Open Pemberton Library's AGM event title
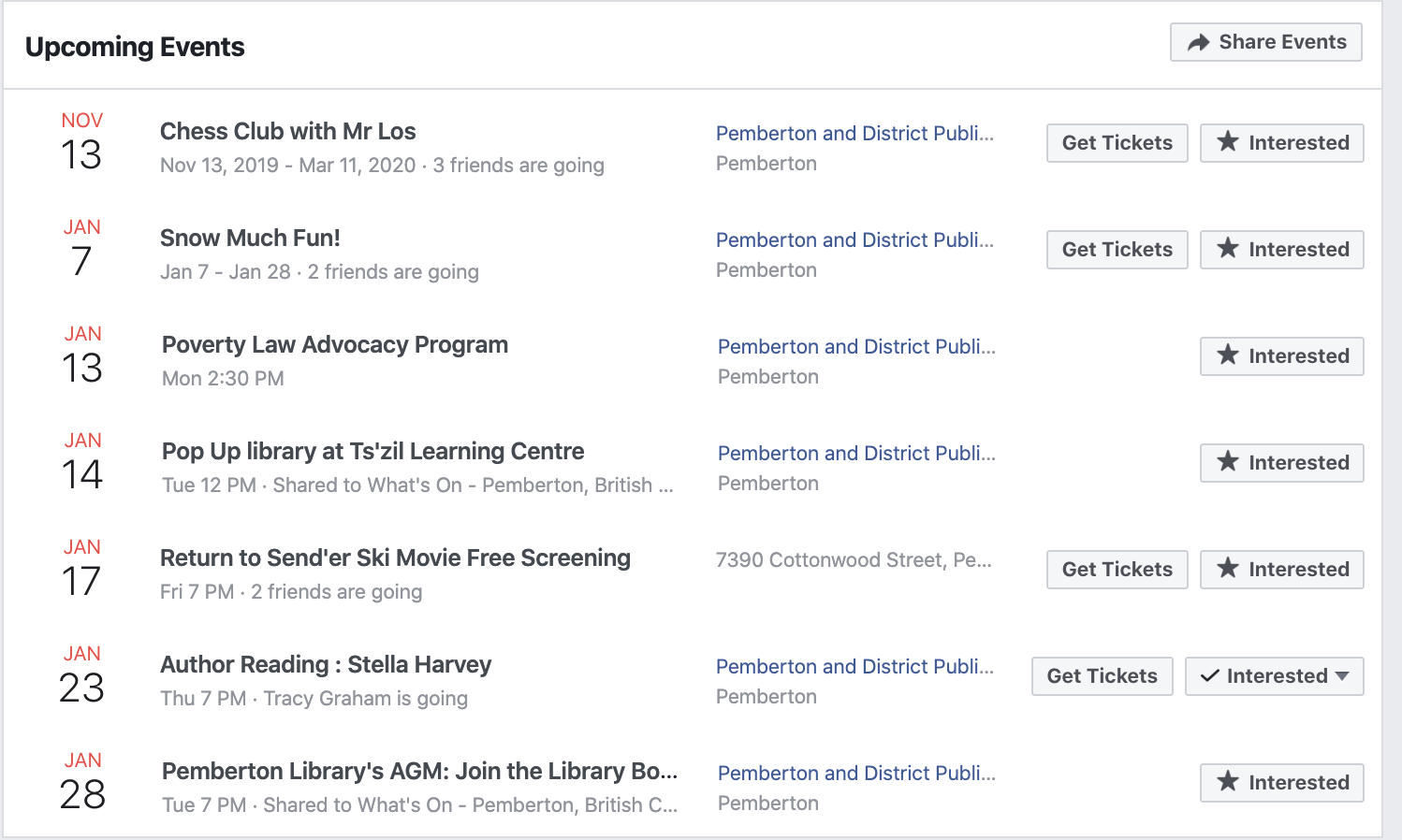 (418, 772)
